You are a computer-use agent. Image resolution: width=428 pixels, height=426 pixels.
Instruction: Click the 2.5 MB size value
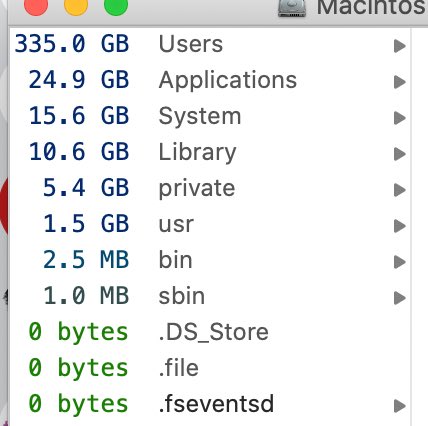86,260
